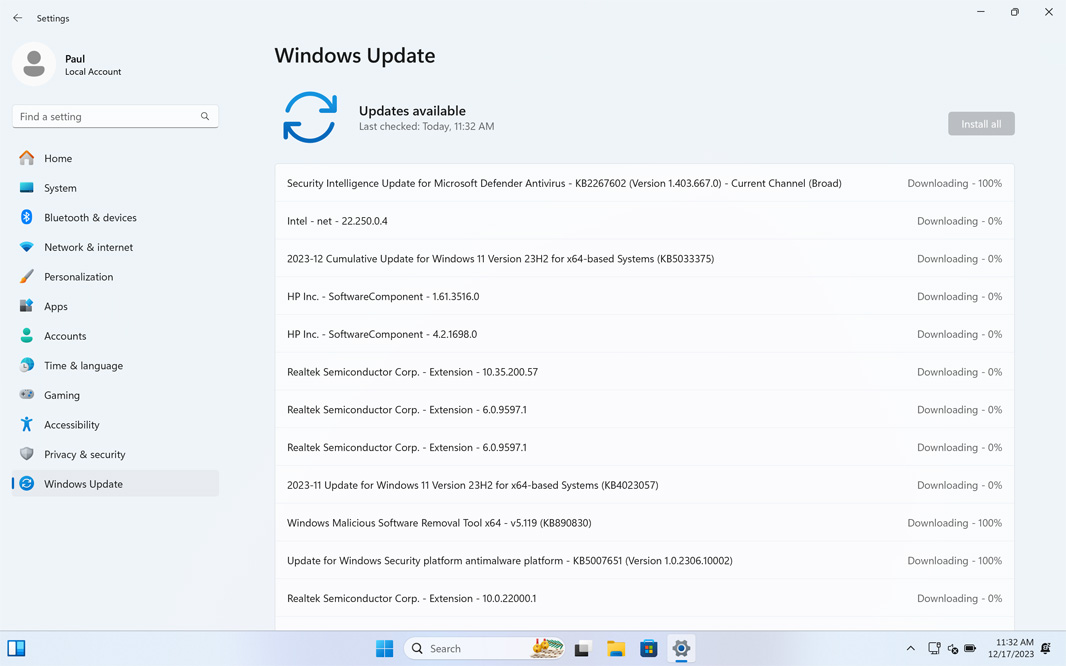Click the System monitor icon

click(x=27, y=188)
